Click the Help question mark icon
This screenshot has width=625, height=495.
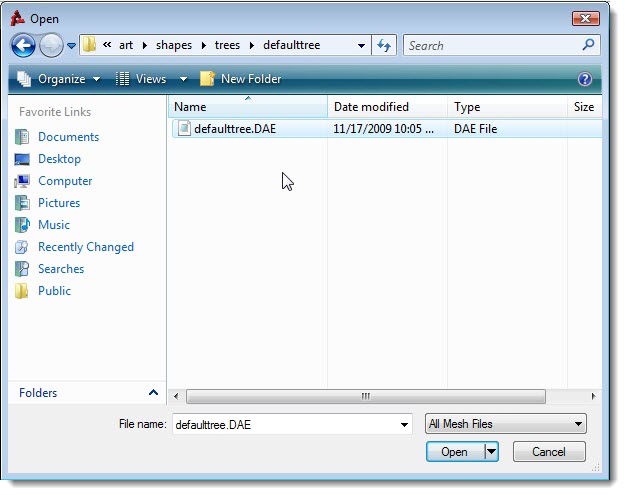[584, 79]
